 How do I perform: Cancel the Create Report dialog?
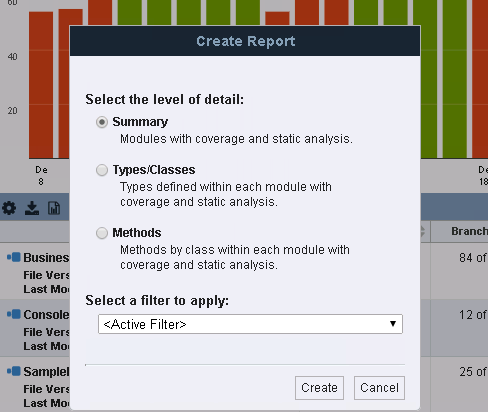379,388
